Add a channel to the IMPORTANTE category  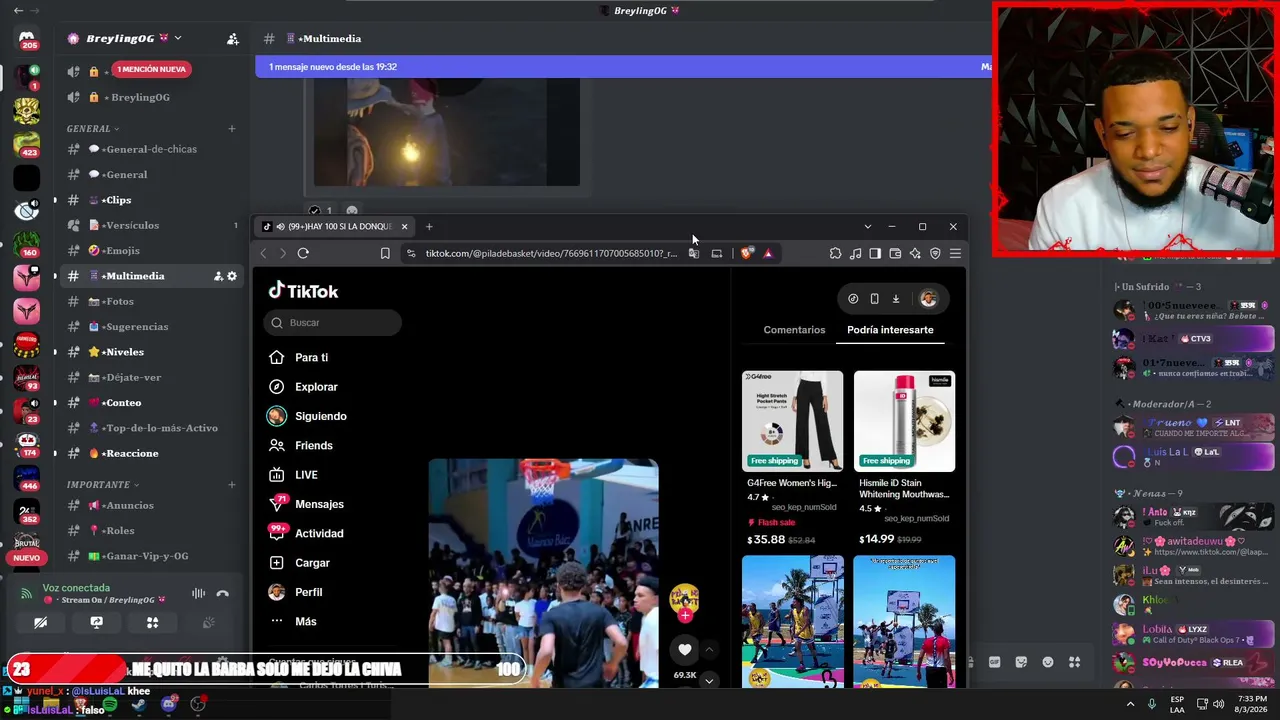pos(232,485)
